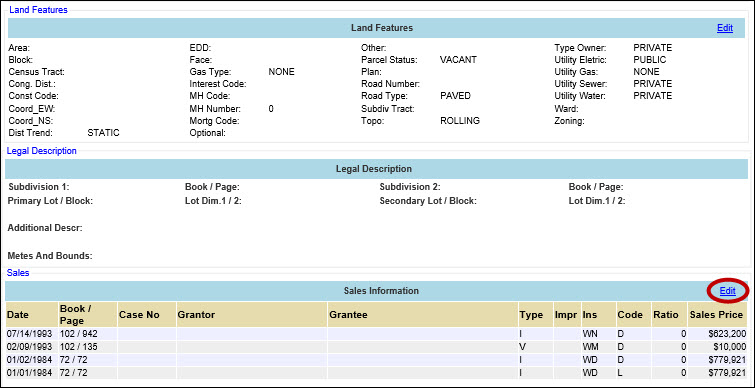
Task: Select the Legal Description section title
Action: [x=41, y=151]
